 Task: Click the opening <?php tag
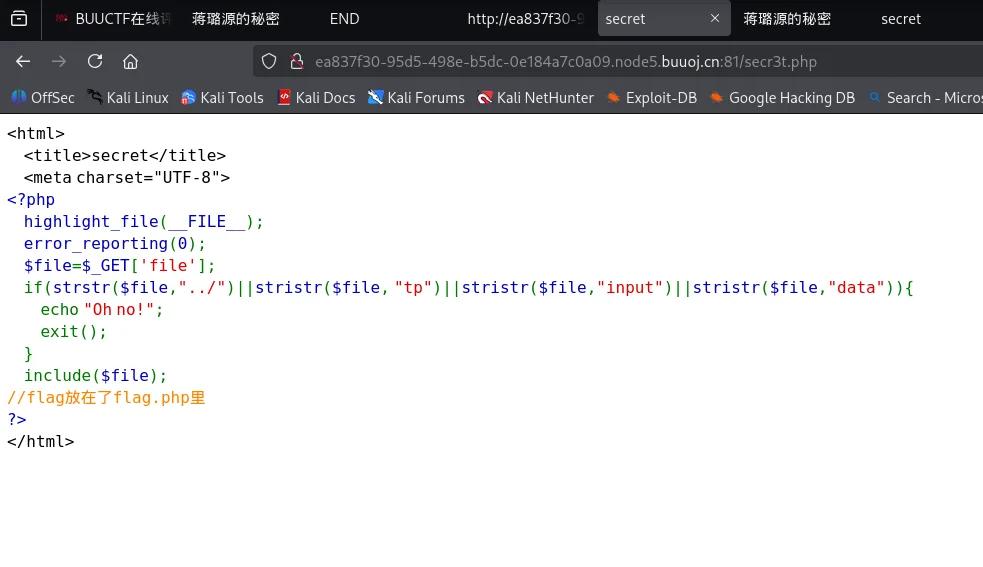31,199
